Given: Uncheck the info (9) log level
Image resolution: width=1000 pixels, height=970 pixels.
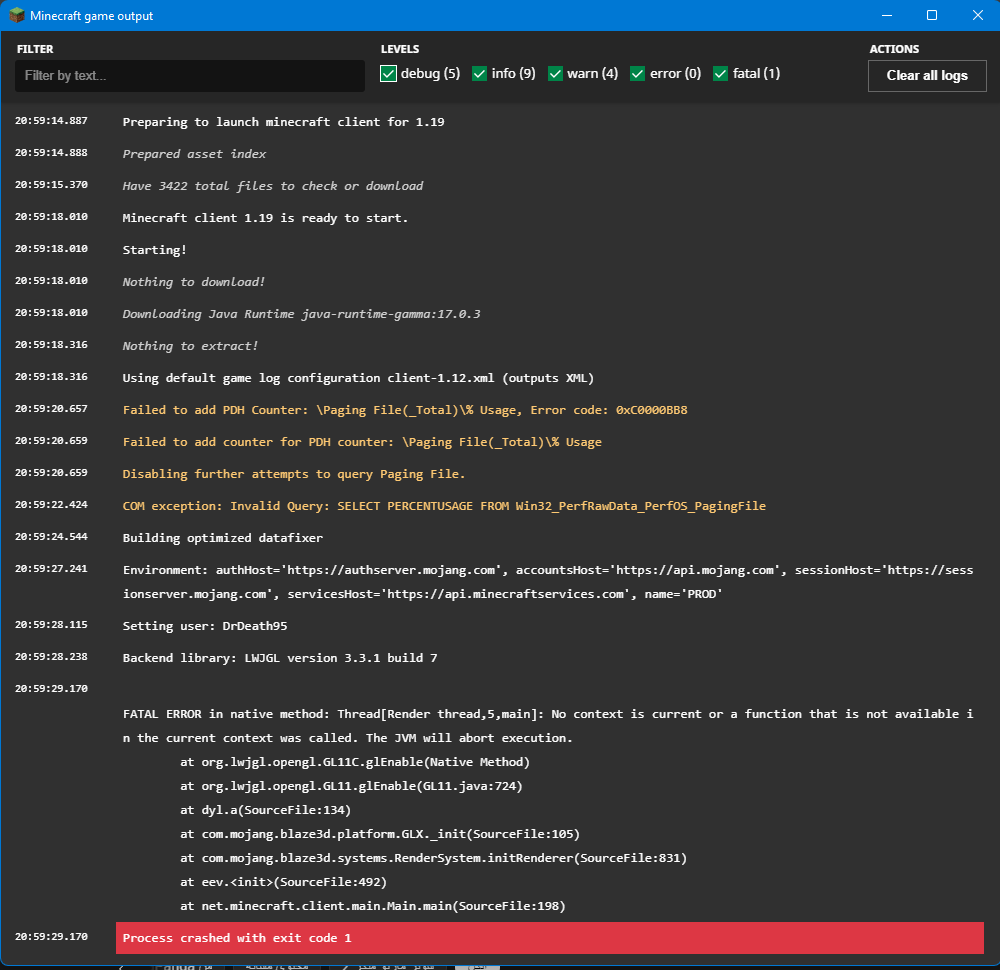Looking at the screenshot, I should [x=480, y=74].
